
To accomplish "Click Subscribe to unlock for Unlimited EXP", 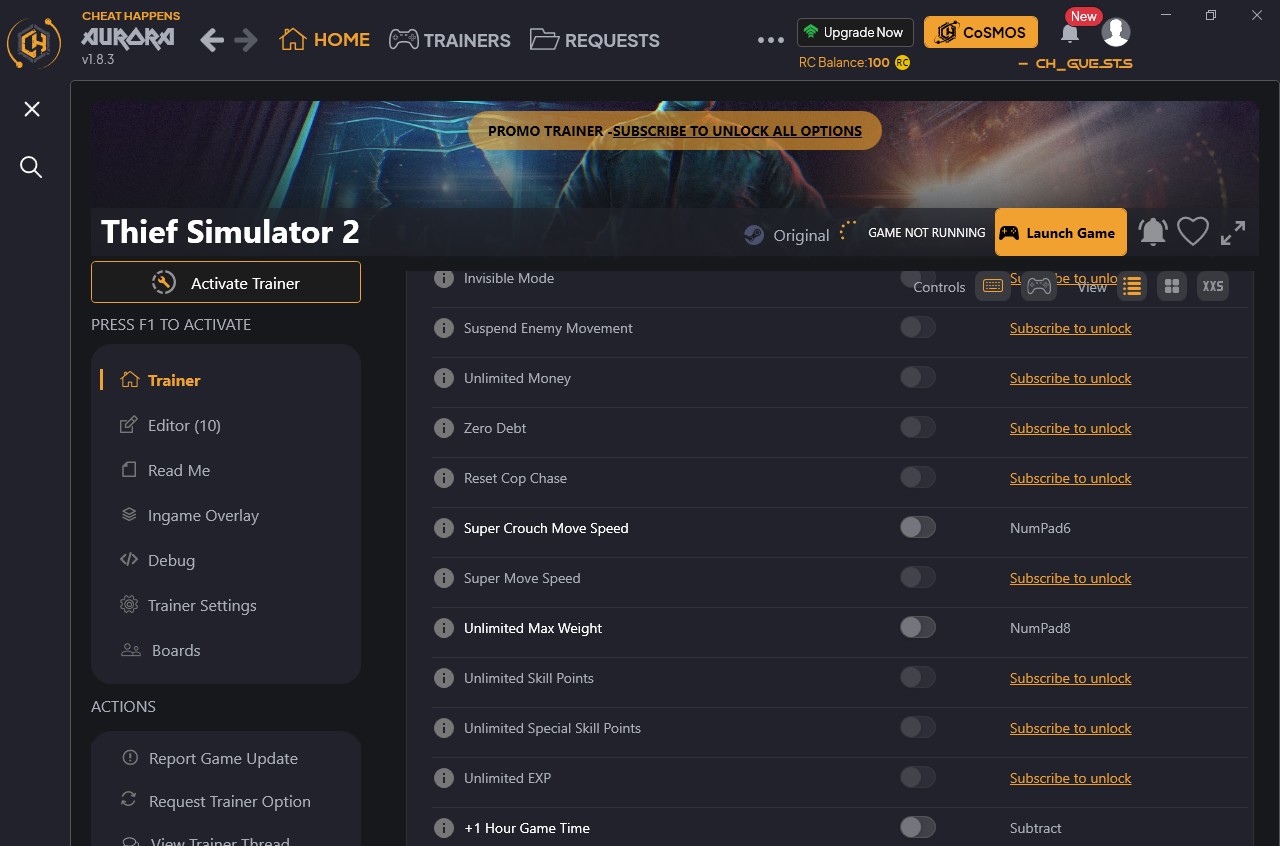I will pos(1071,778).
